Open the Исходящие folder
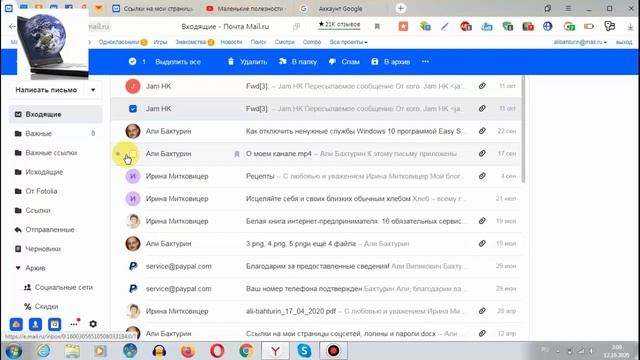This screenshot has height=360, width=640. pyautogui.click(x=56, y=172)
